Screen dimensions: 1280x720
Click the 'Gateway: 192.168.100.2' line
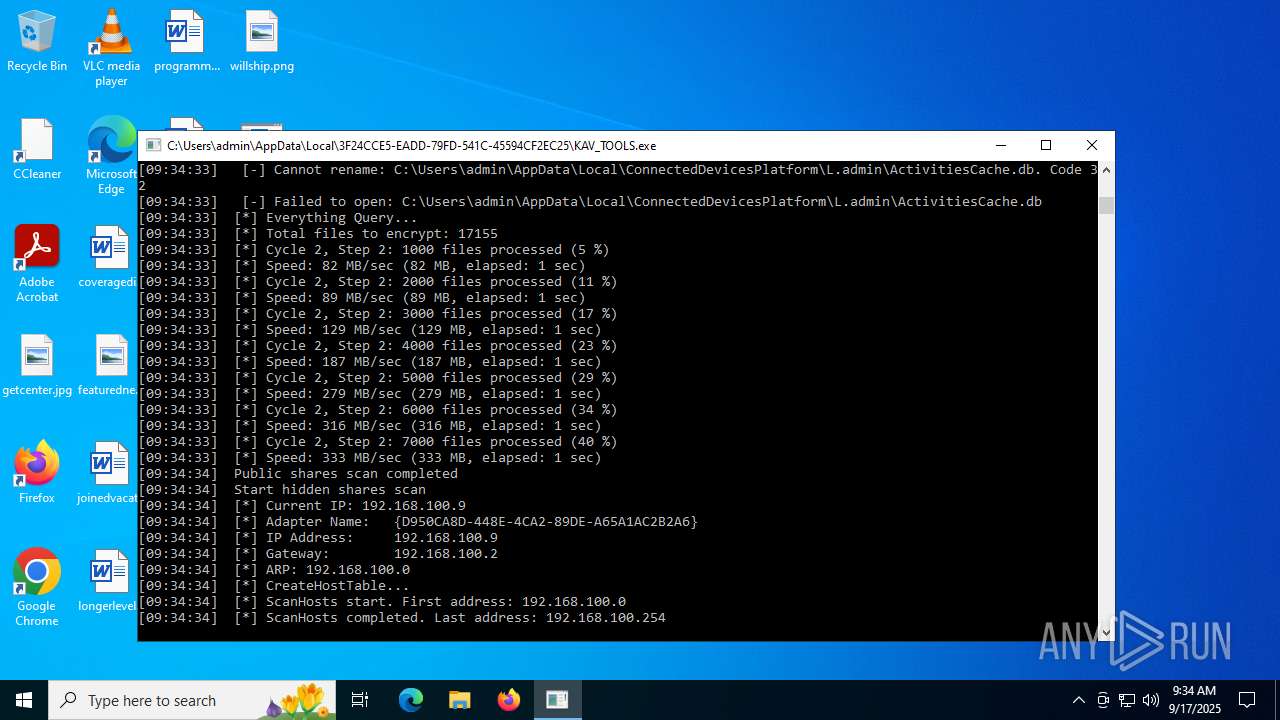(x=318, y=553)
